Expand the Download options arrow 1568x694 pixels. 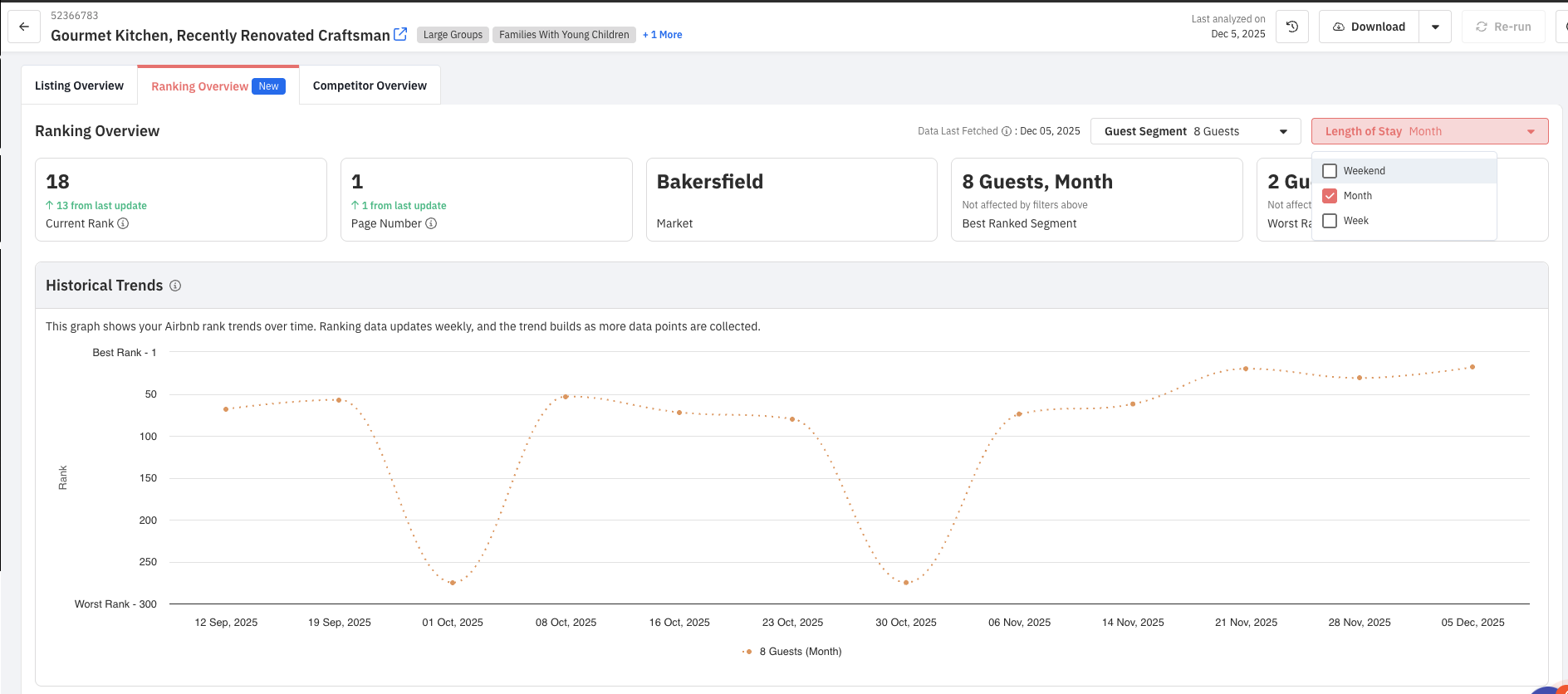[1435, 27]
